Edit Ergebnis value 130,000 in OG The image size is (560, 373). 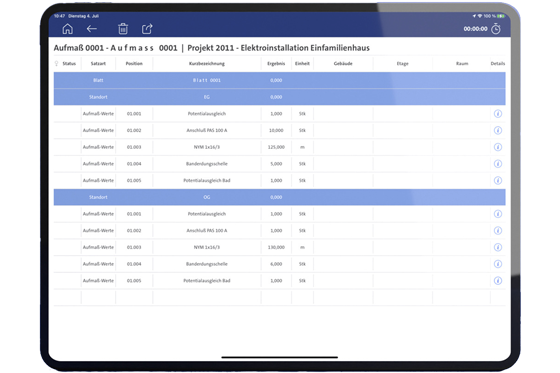click(276, 247)
